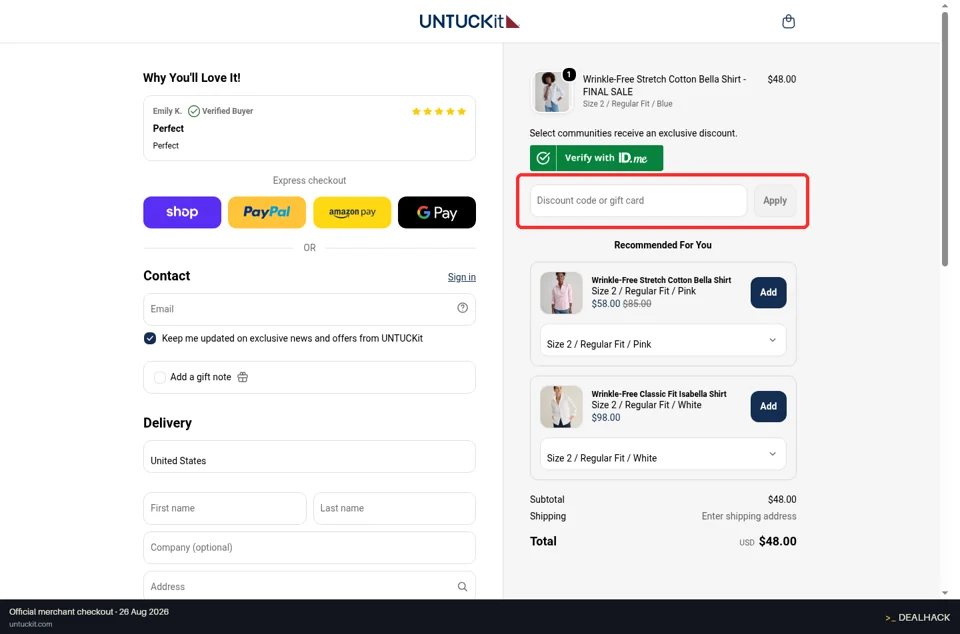The image size is (960, 634).
Task: Click the Recommended For You heading
Action: [x=662, y=245]
